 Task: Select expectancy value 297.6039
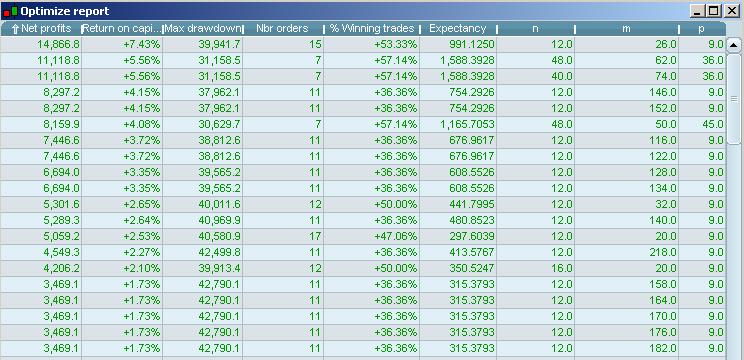pyautogui.click(x=471, y=236)
